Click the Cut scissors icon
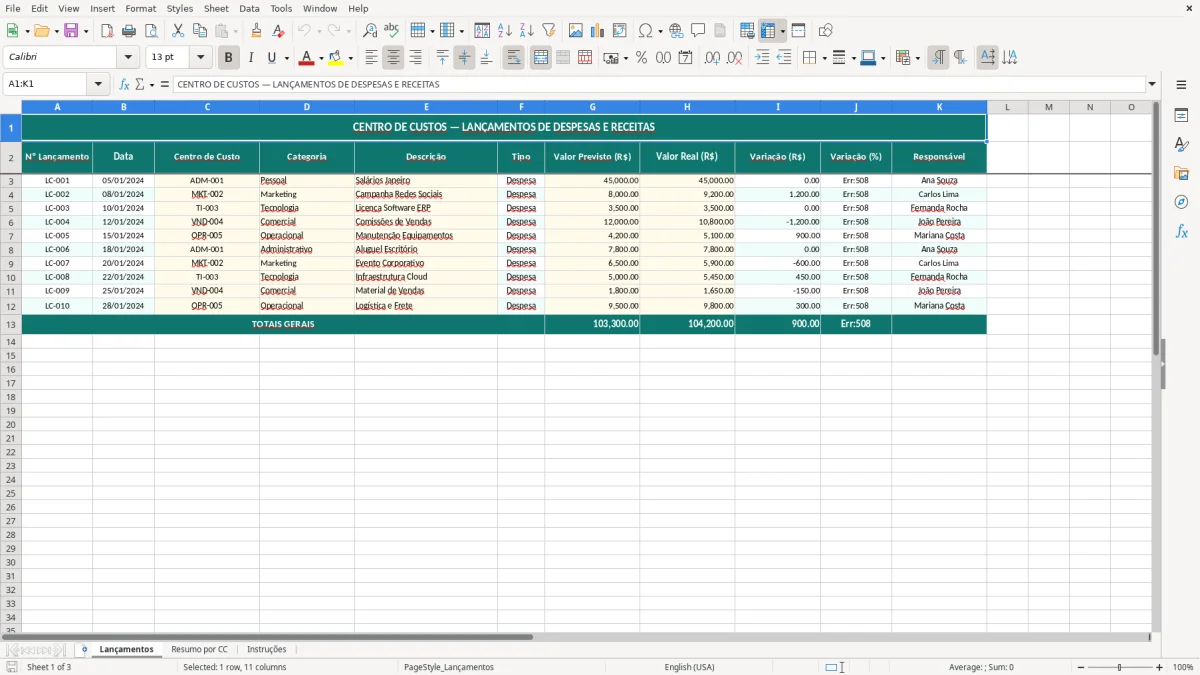The image size is (1200, 675). pos(178,31)
